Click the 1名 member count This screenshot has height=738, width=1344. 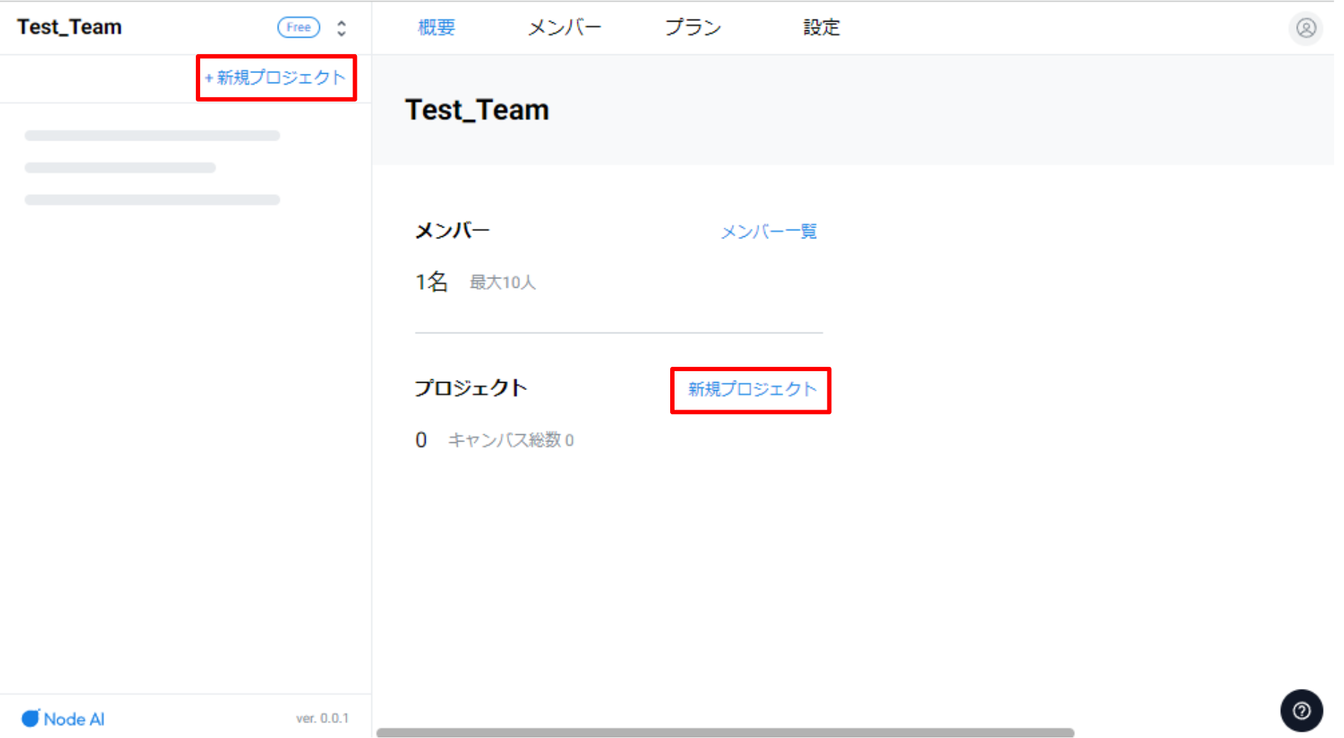(432, 283)
